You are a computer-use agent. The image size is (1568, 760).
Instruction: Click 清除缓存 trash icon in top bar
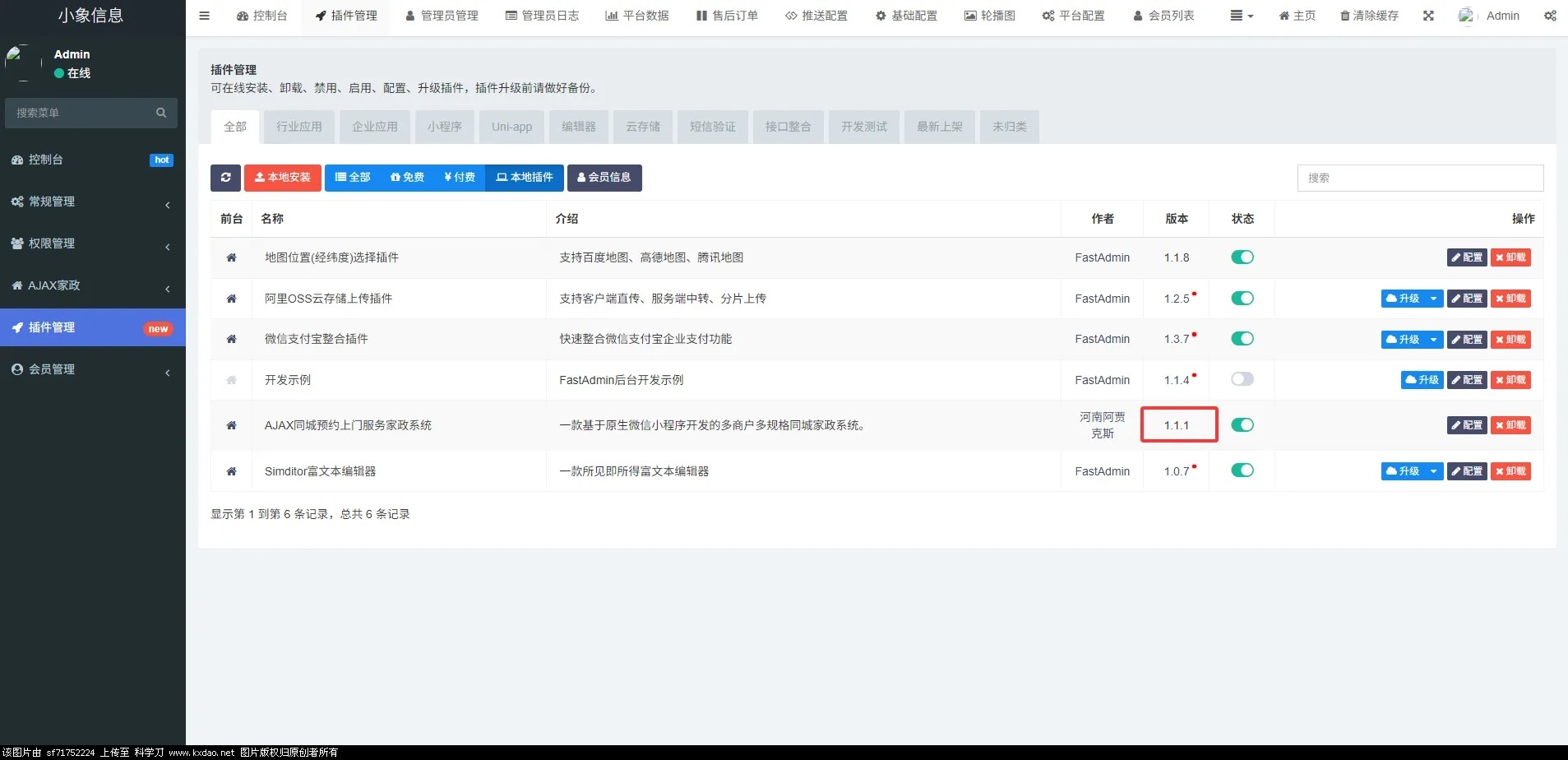click(x=1345, y=16)
